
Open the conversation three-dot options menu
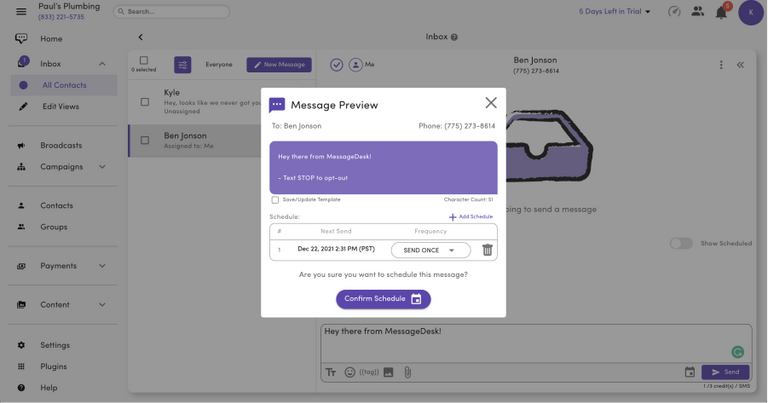click(721, 65)
